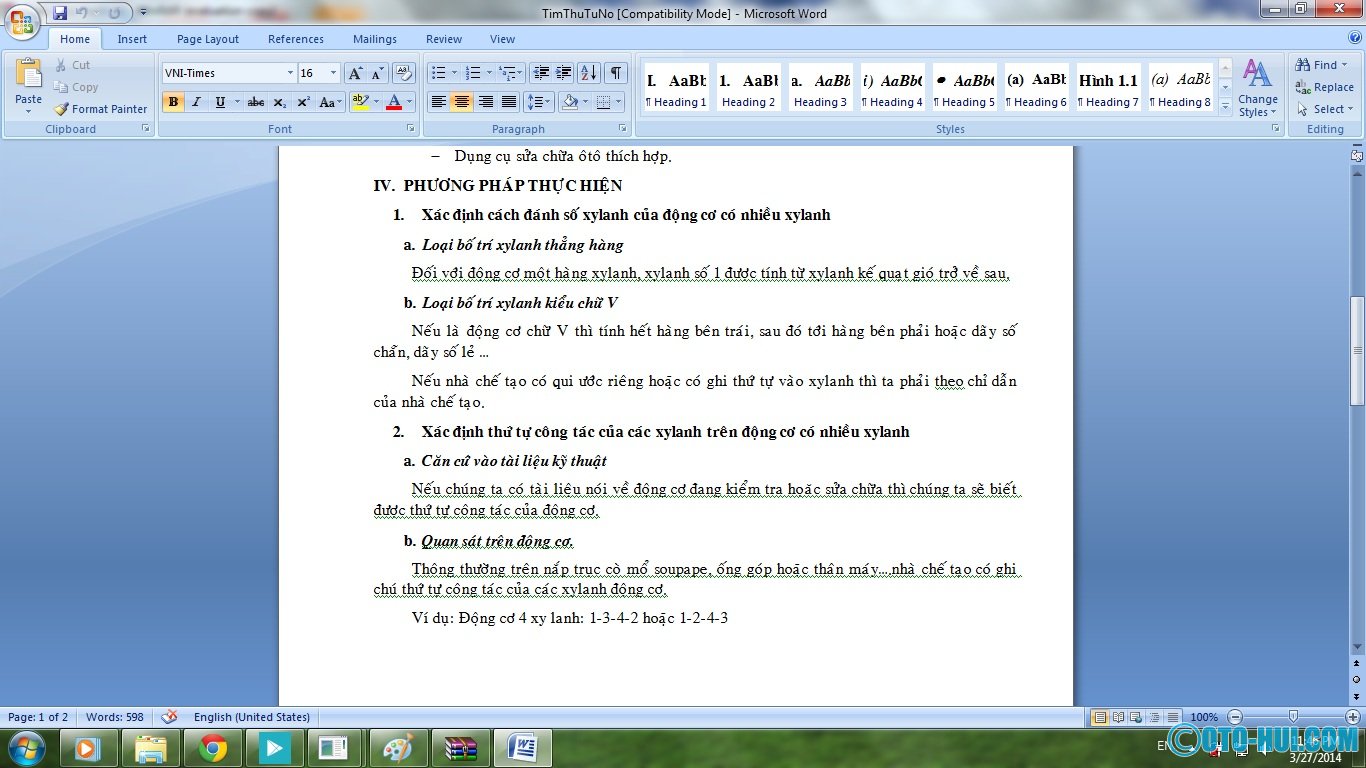This screenshot has height=768, width=1366.
Task: Apply the Heading 7 Hình 1.1 style
Action: pos(1108,88)
